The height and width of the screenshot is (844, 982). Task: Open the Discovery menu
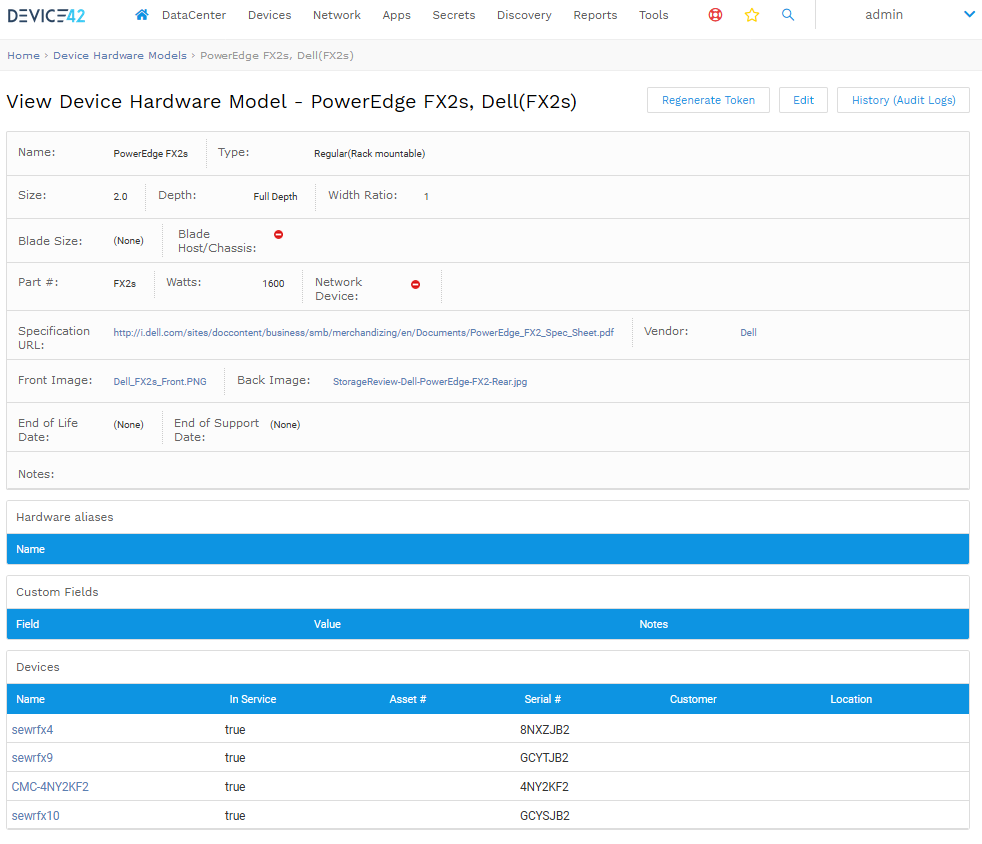524,15
